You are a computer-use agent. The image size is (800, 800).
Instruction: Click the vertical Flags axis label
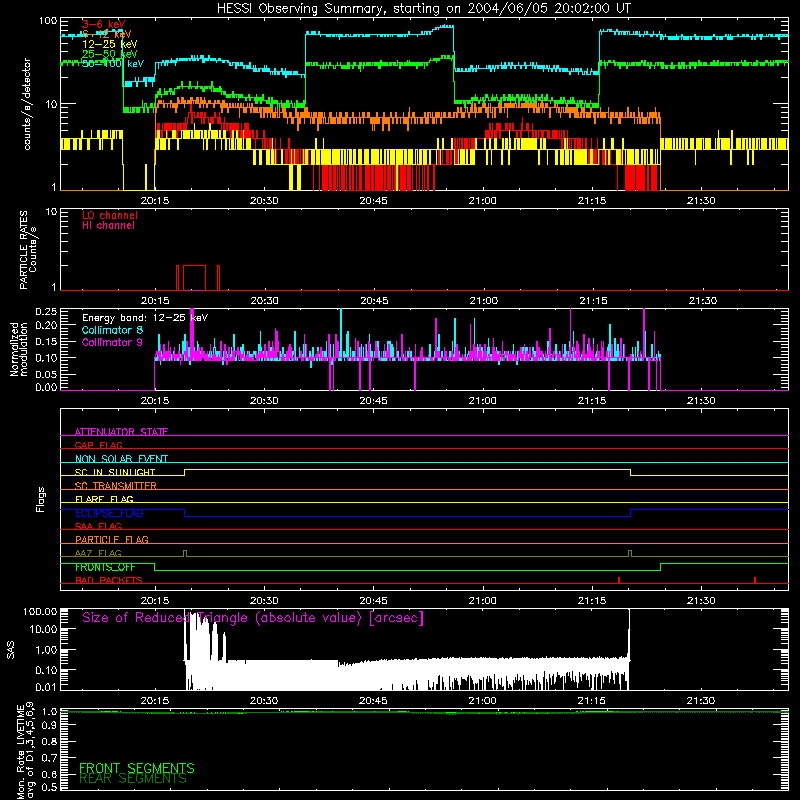tap(41, 499)
